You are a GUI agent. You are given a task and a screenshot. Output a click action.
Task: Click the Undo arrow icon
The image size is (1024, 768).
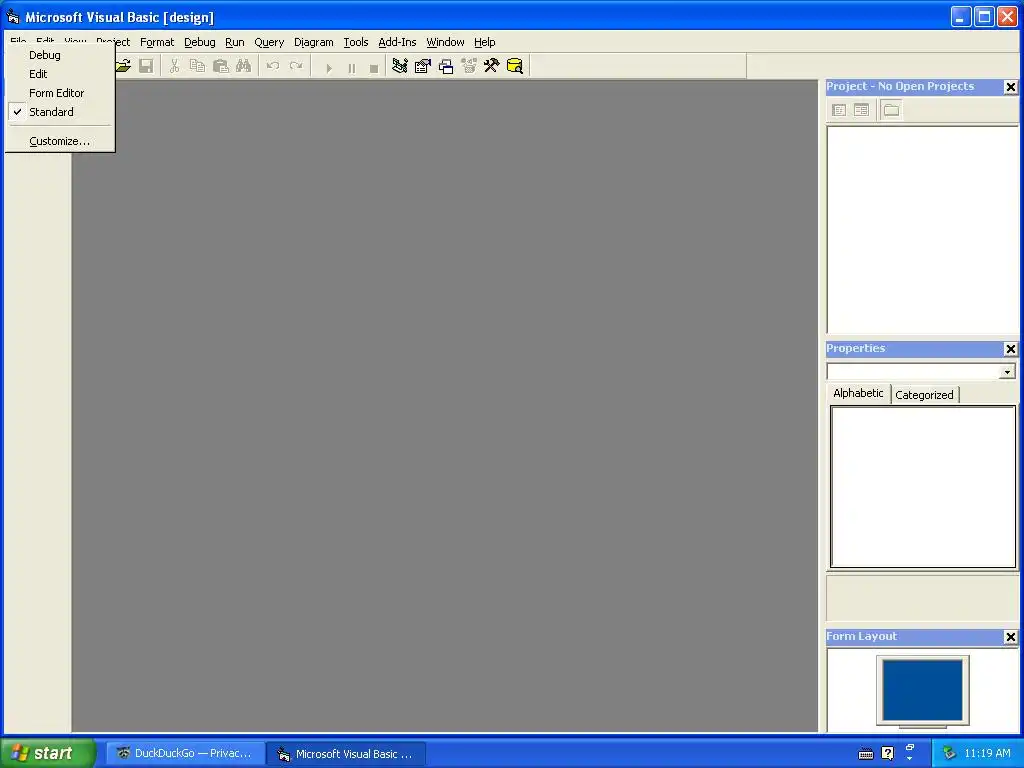[x=273, y=66]
